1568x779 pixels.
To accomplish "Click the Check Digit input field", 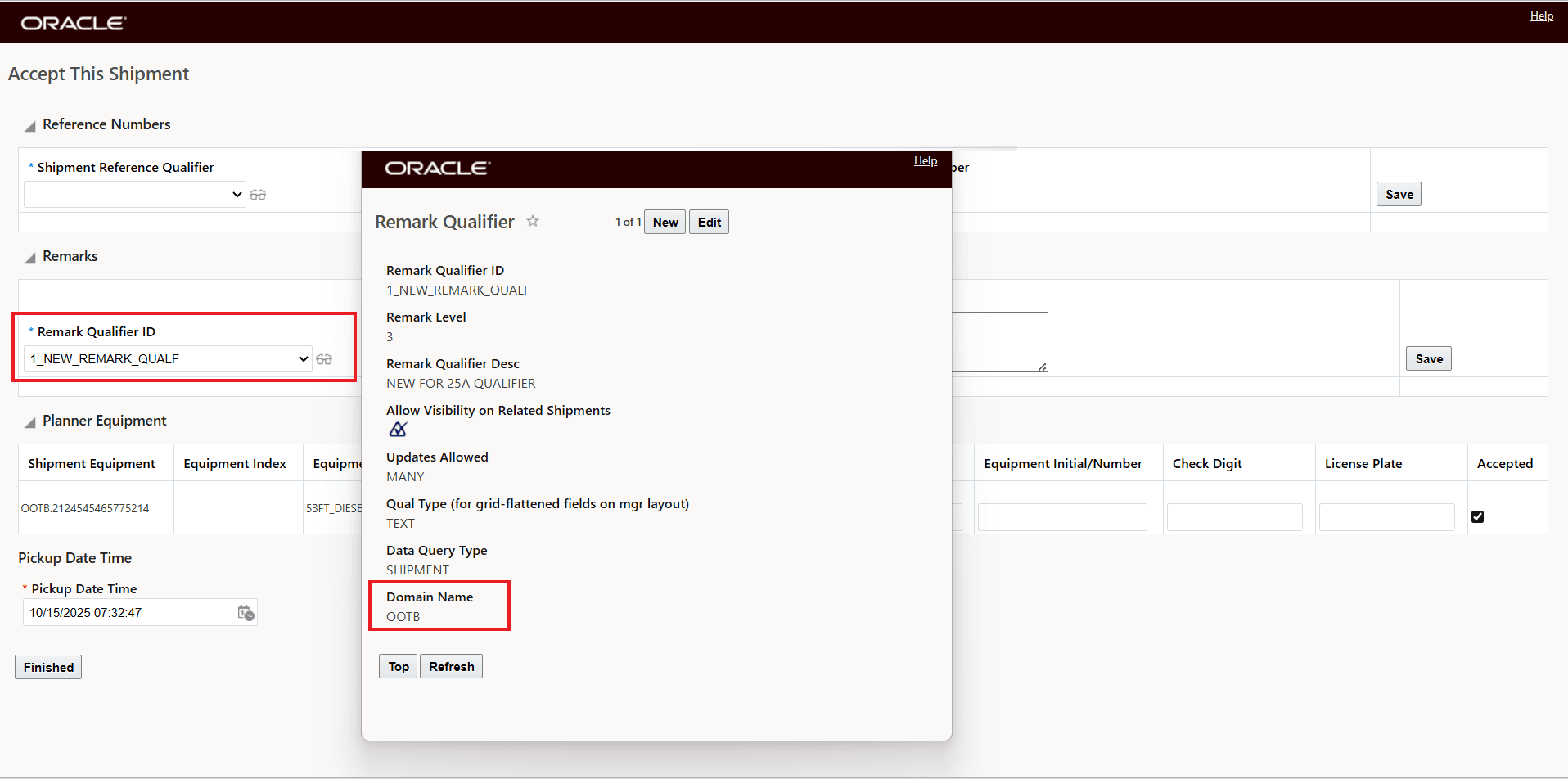I will [1235, 517].
